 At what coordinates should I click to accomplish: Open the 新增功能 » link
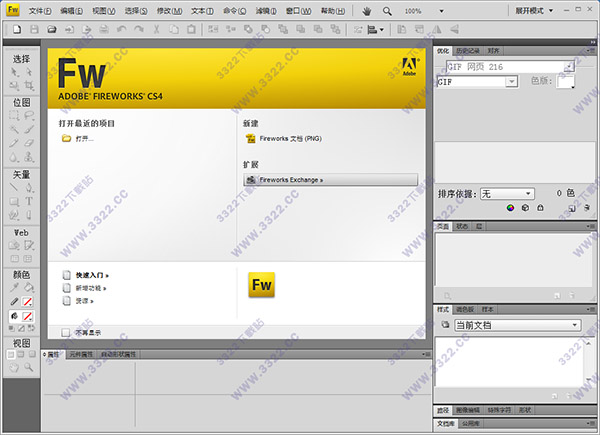pyautogui.click(x=91, y=288)
